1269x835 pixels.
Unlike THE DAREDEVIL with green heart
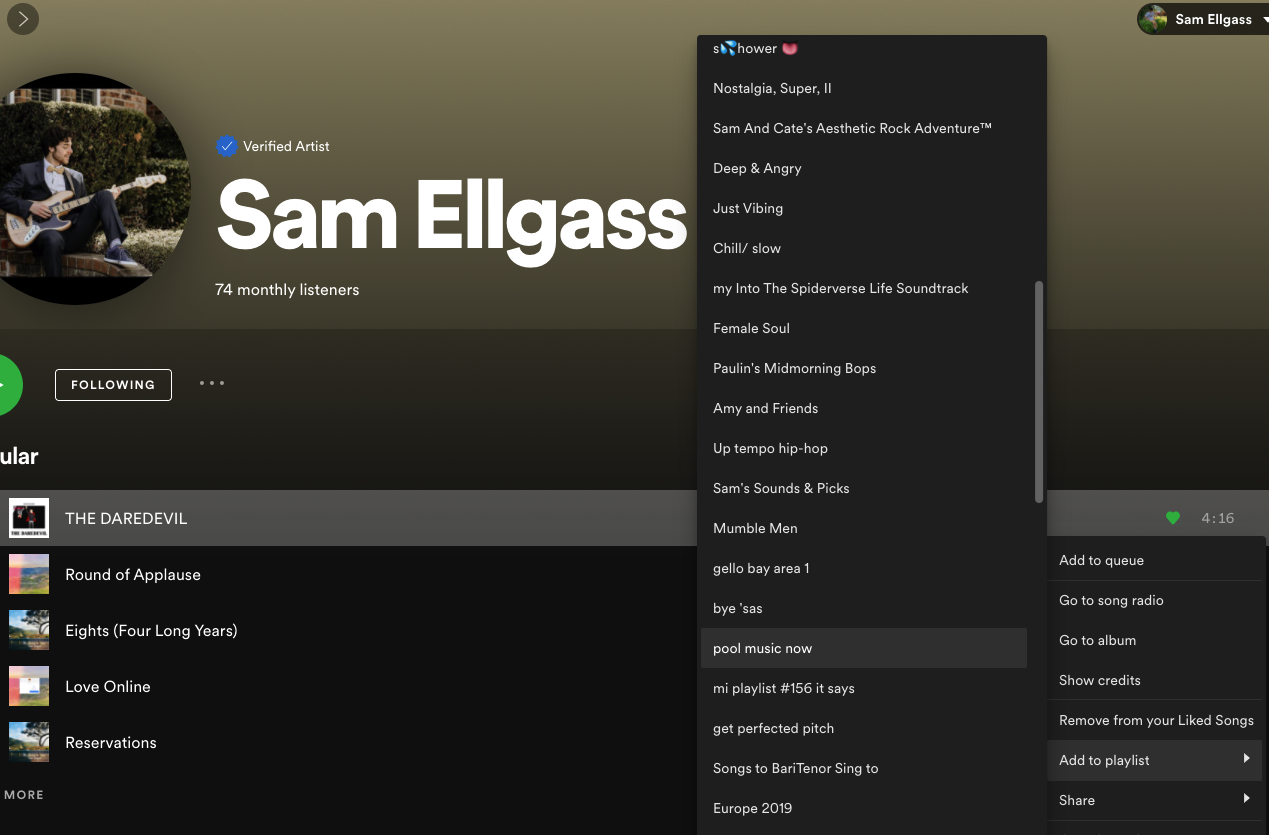coord(1173,518)
